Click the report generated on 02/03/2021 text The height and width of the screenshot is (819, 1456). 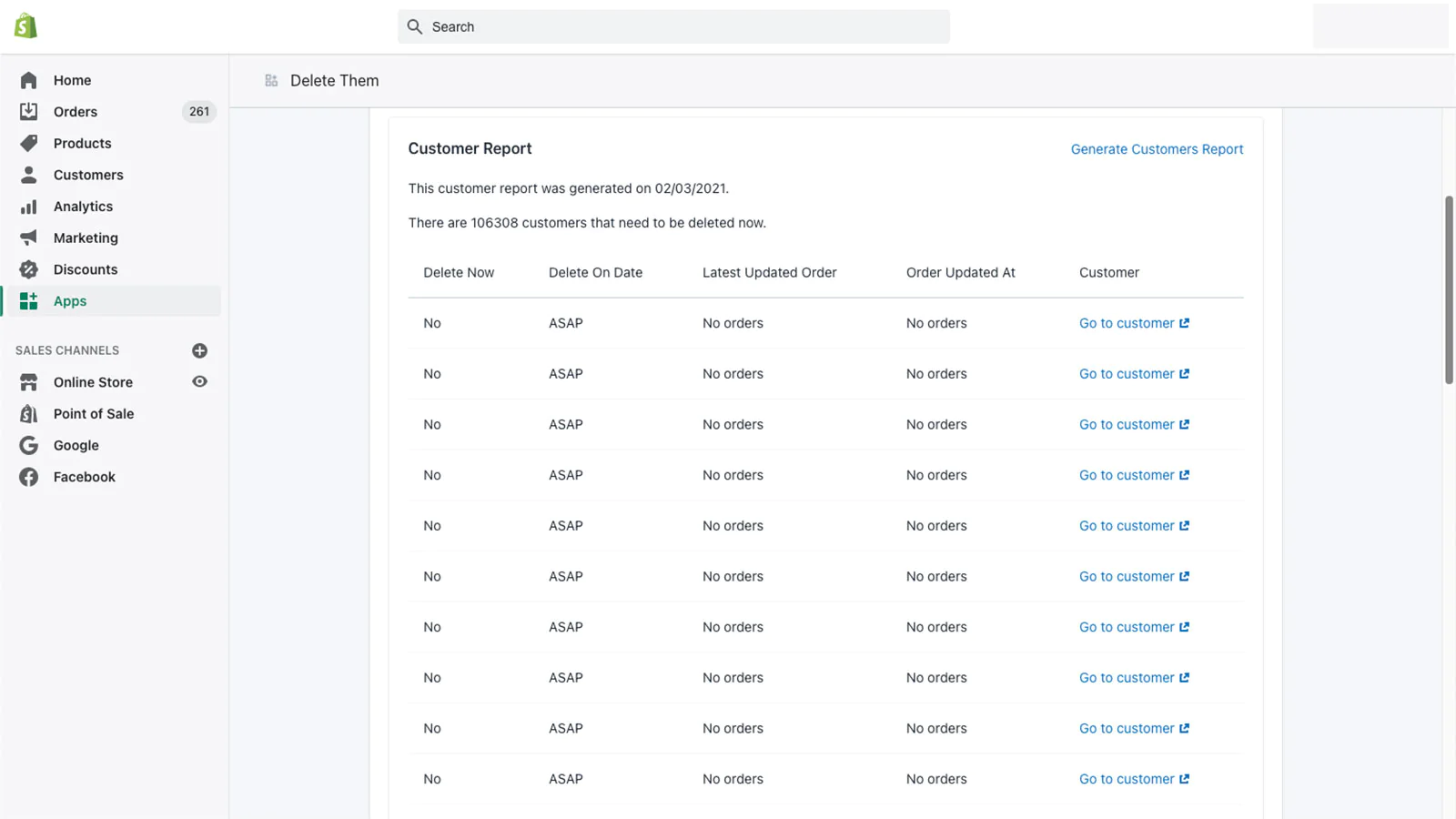point(568,188)
